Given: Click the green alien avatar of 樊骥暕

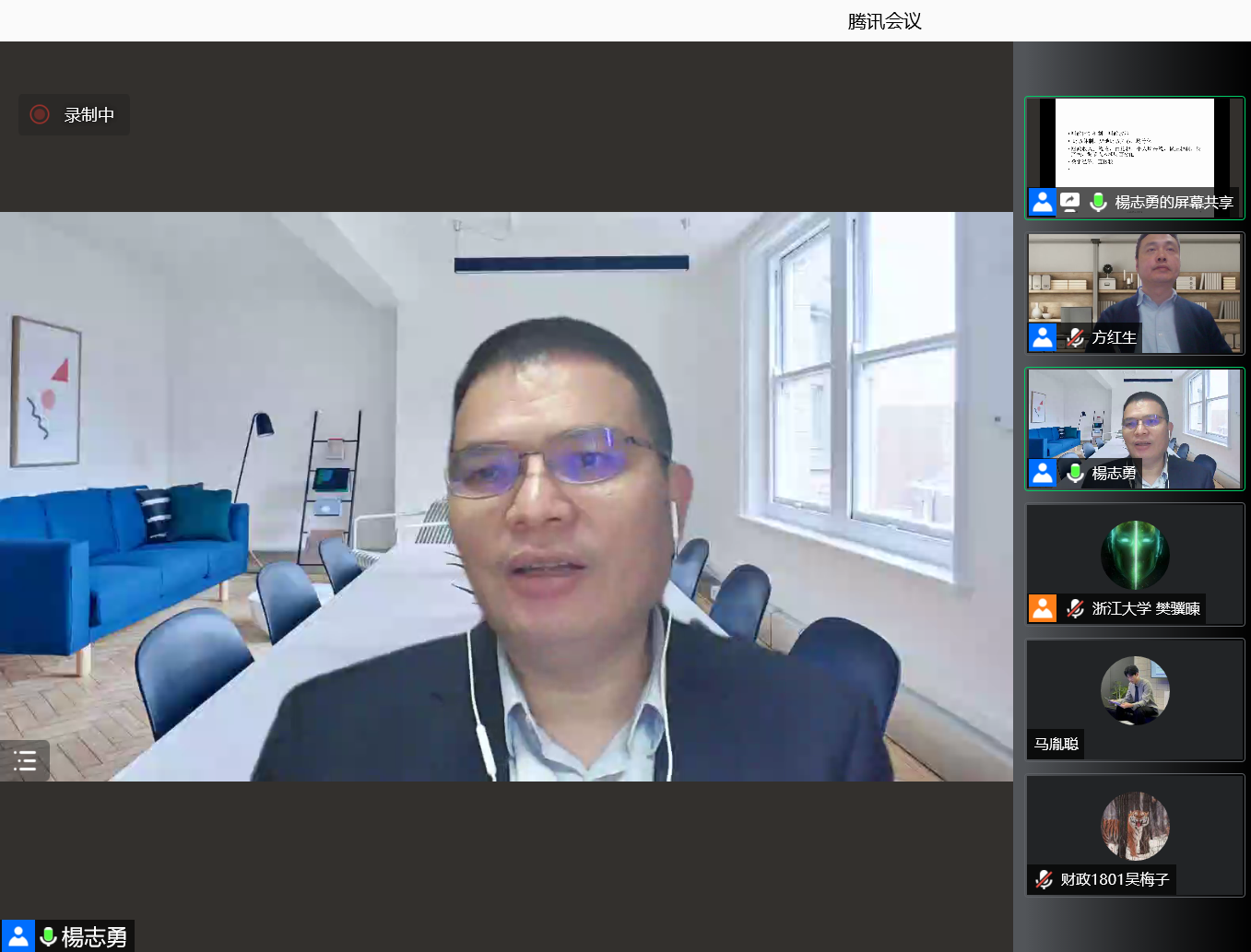Looking at the screenshot, I should tap(1135, 555).
